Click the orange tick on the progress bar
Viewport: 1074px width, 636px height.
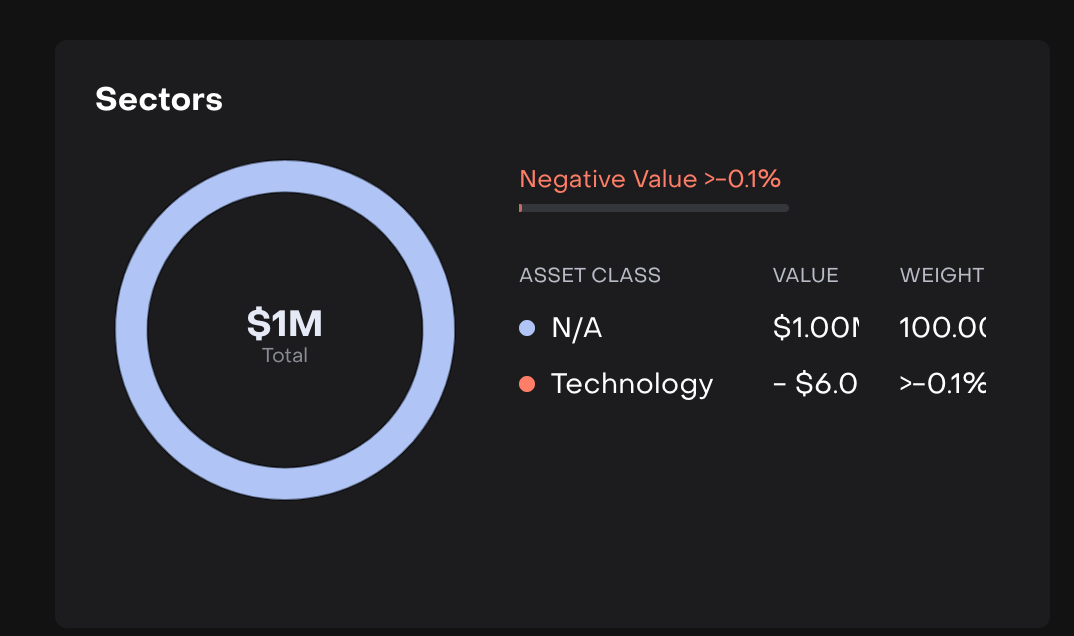(521, 208)
